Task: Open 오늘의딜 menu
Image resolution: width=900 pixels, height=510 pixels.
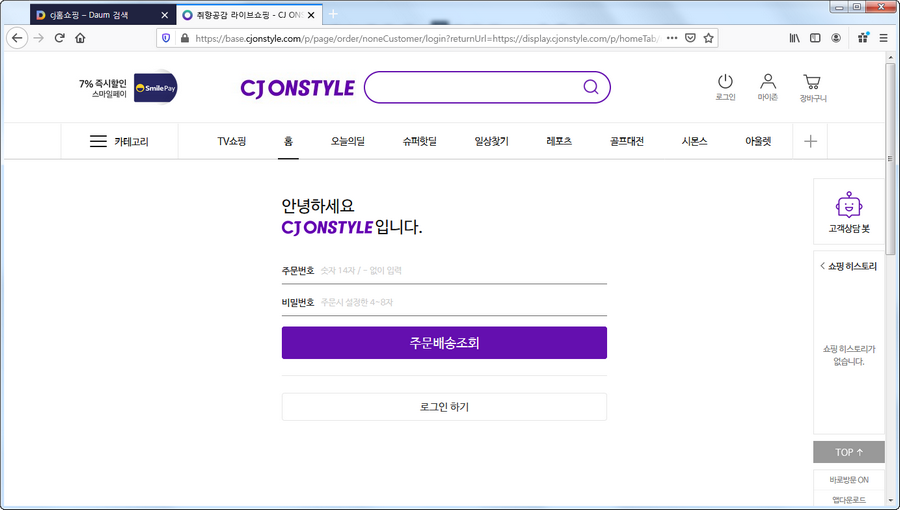Action: coord(347,141)
